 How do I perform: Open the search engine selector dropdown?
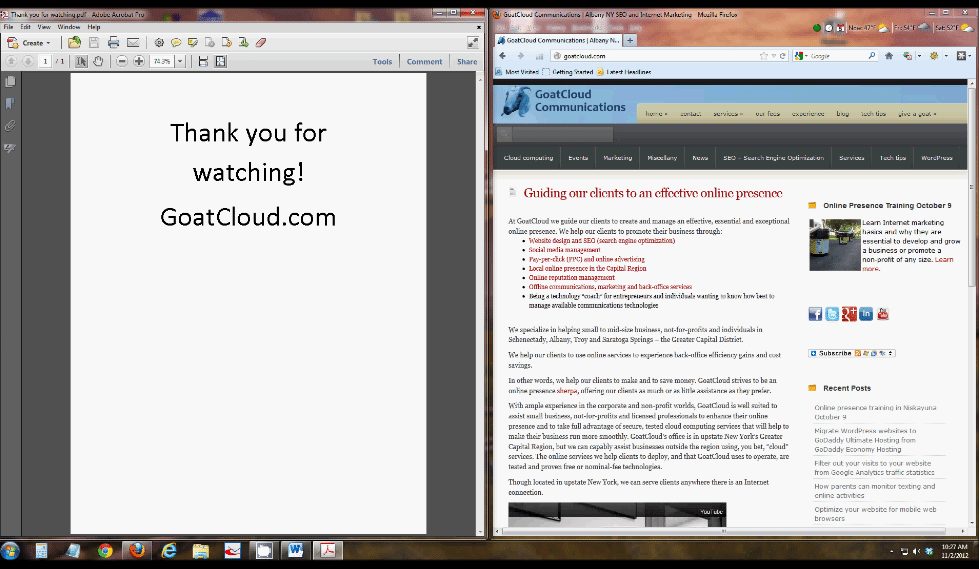tap(801, 56)
